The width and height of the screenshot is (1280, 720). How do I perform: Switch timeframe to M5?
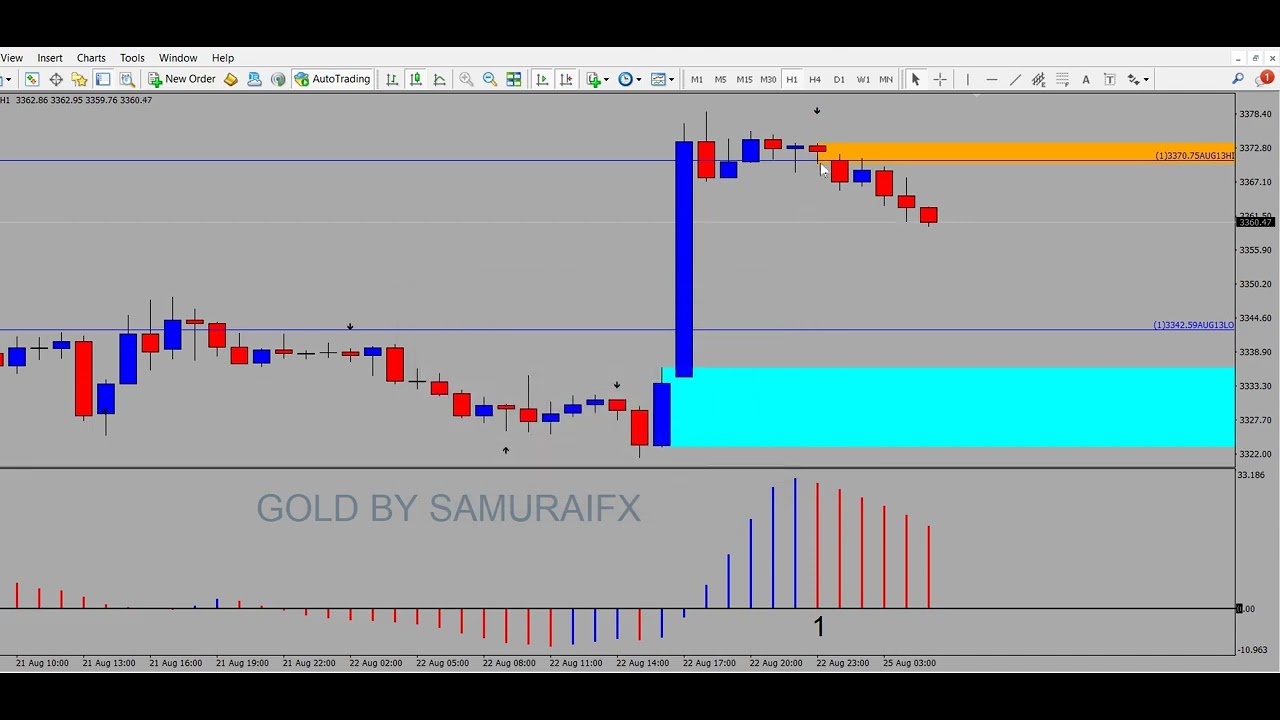point(720,79)
